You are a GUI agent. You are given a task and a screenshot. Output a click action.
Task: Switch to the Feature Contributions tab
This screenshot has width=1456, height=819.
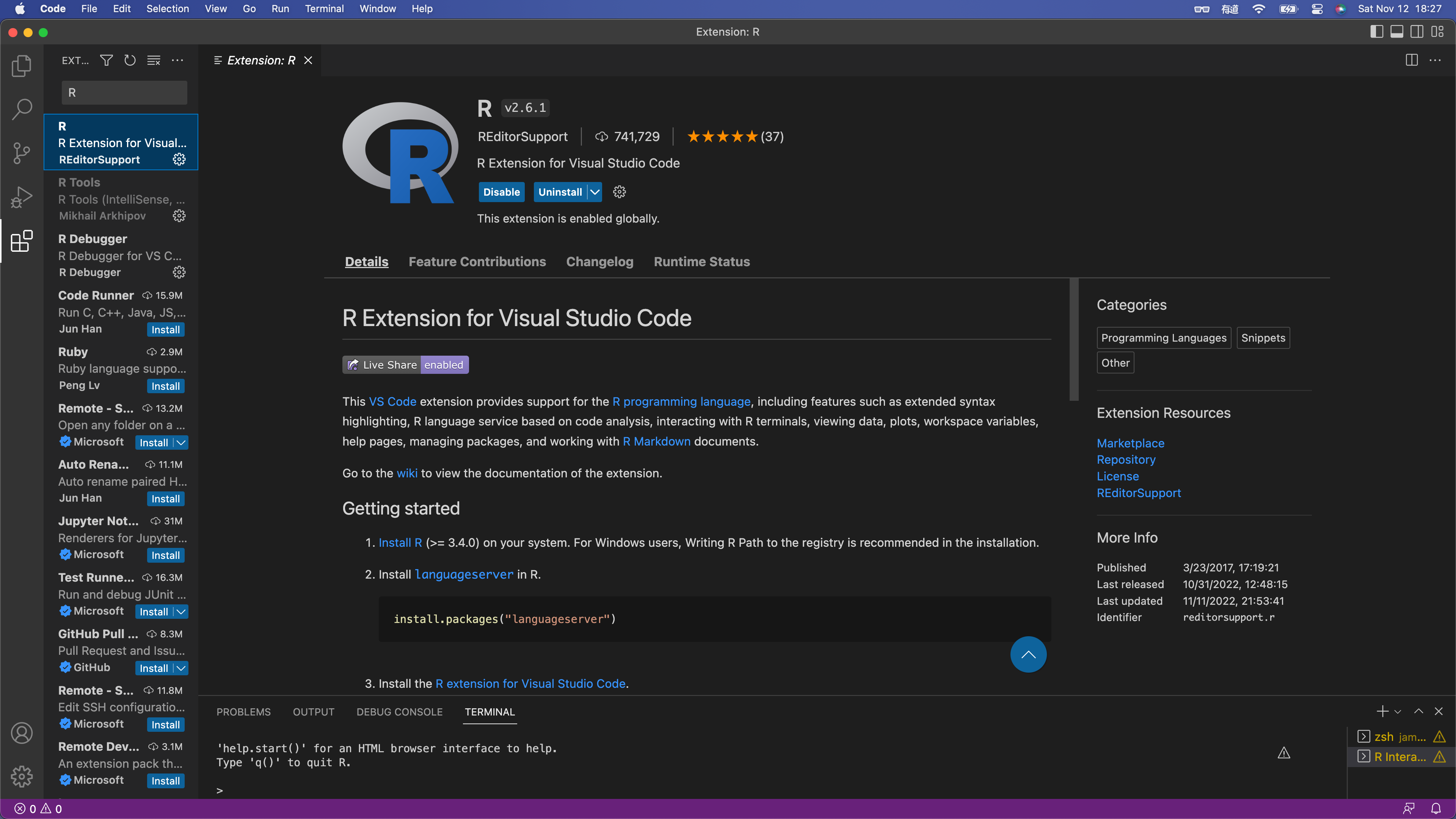click(x=477, y=261)
